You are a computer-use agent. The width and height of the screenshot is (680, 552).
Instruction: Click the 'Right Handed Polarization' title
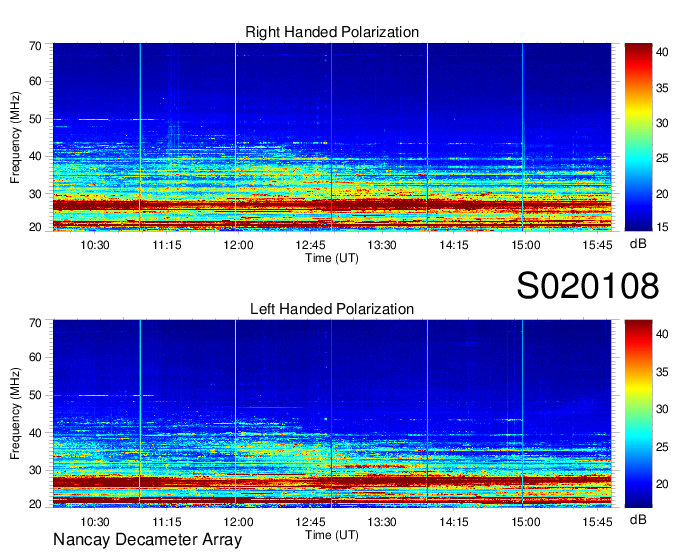(x=332, y=32)
